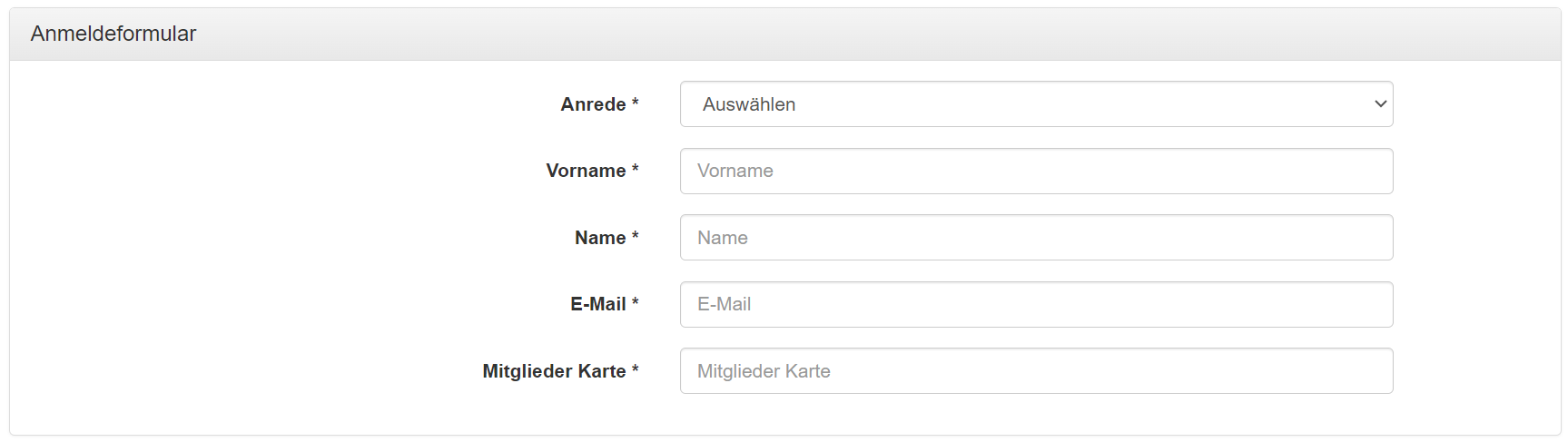Click the required asterisk beside Name label
Screen dimensions: 1568x442
click(x=636, y=236)
